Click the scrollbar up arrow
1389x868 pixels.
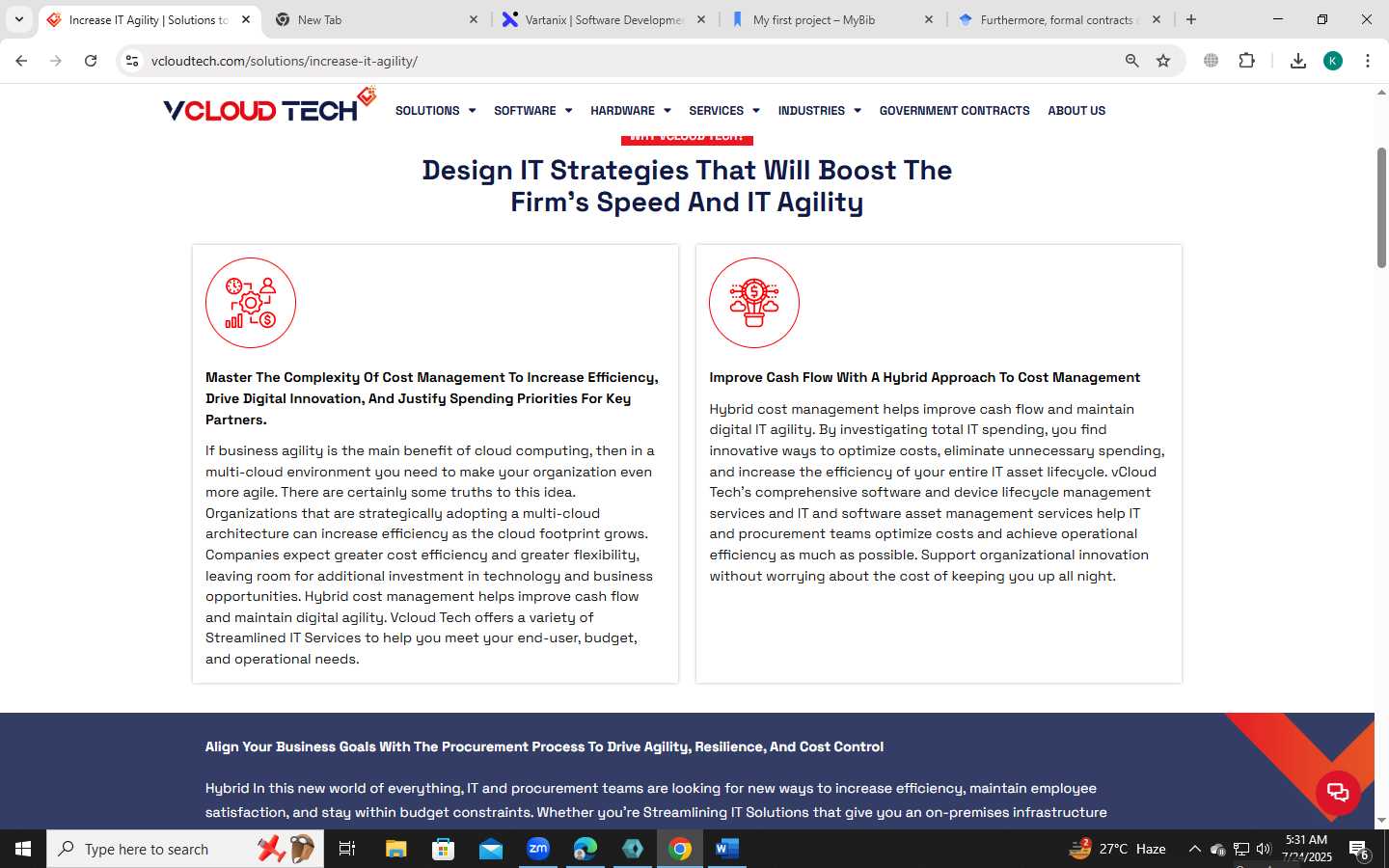1381,94
